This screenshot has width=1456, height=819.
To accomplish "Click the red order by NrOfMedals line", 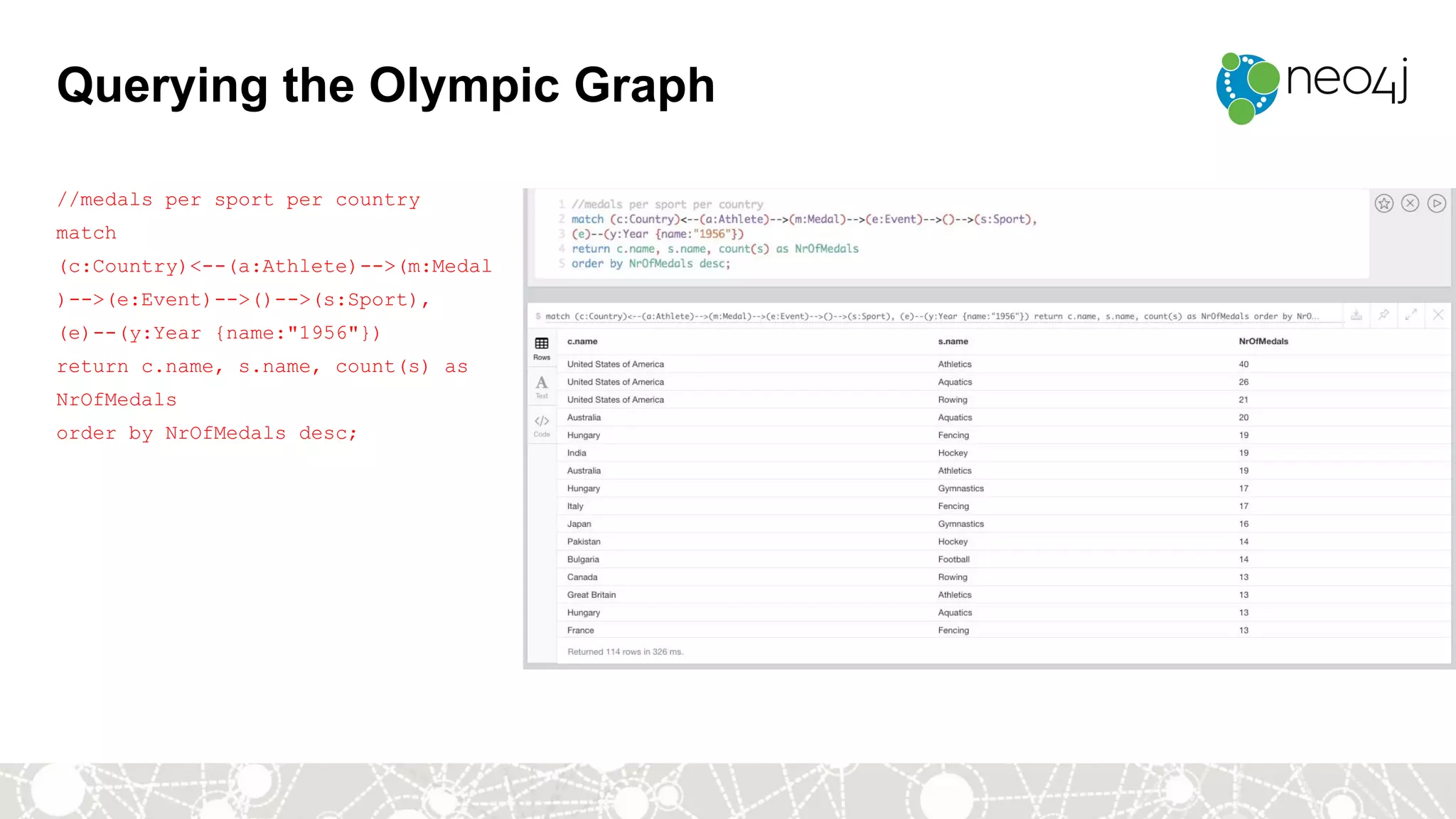I will pos(206,433).
